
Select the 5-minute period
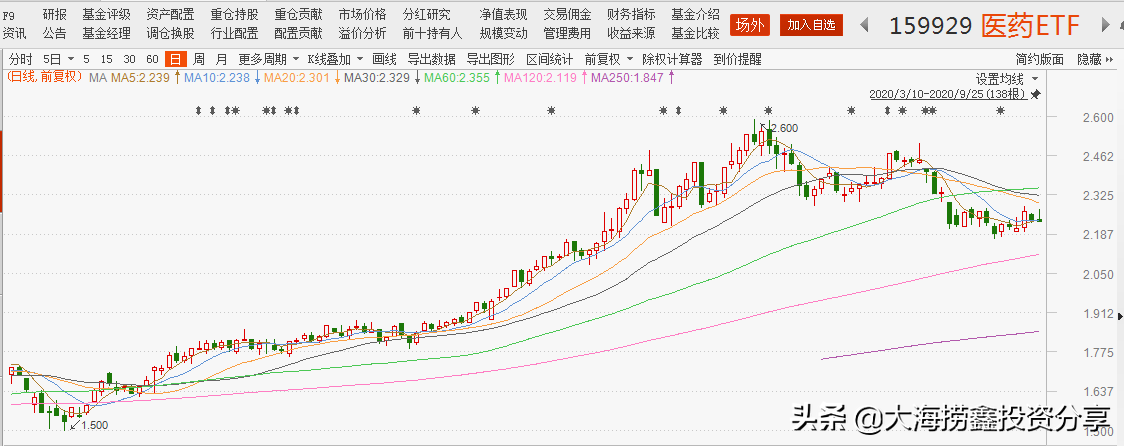pos(86,59)
